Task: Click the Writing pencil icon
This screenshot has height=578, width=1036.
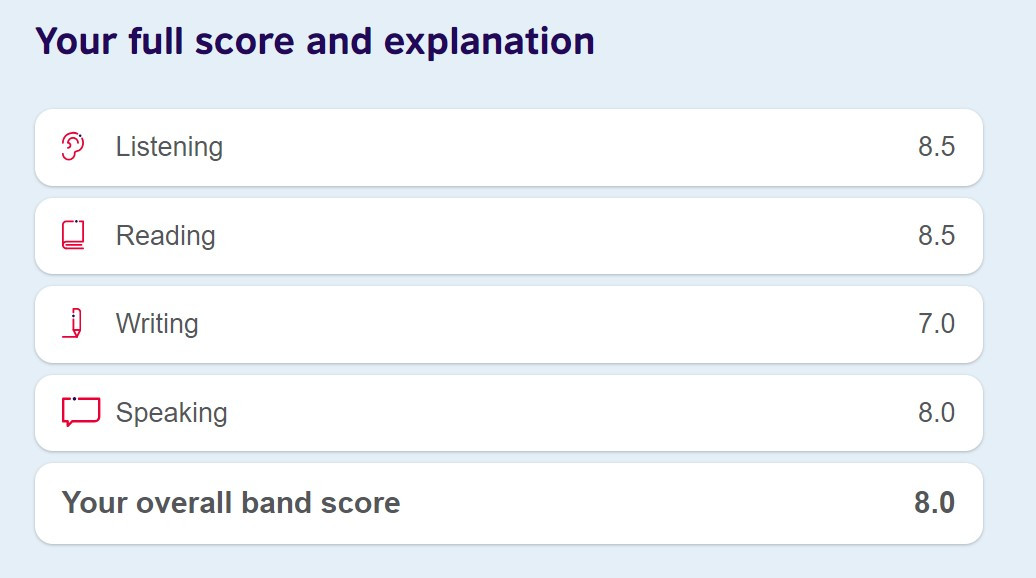Action: pos(73,324)
